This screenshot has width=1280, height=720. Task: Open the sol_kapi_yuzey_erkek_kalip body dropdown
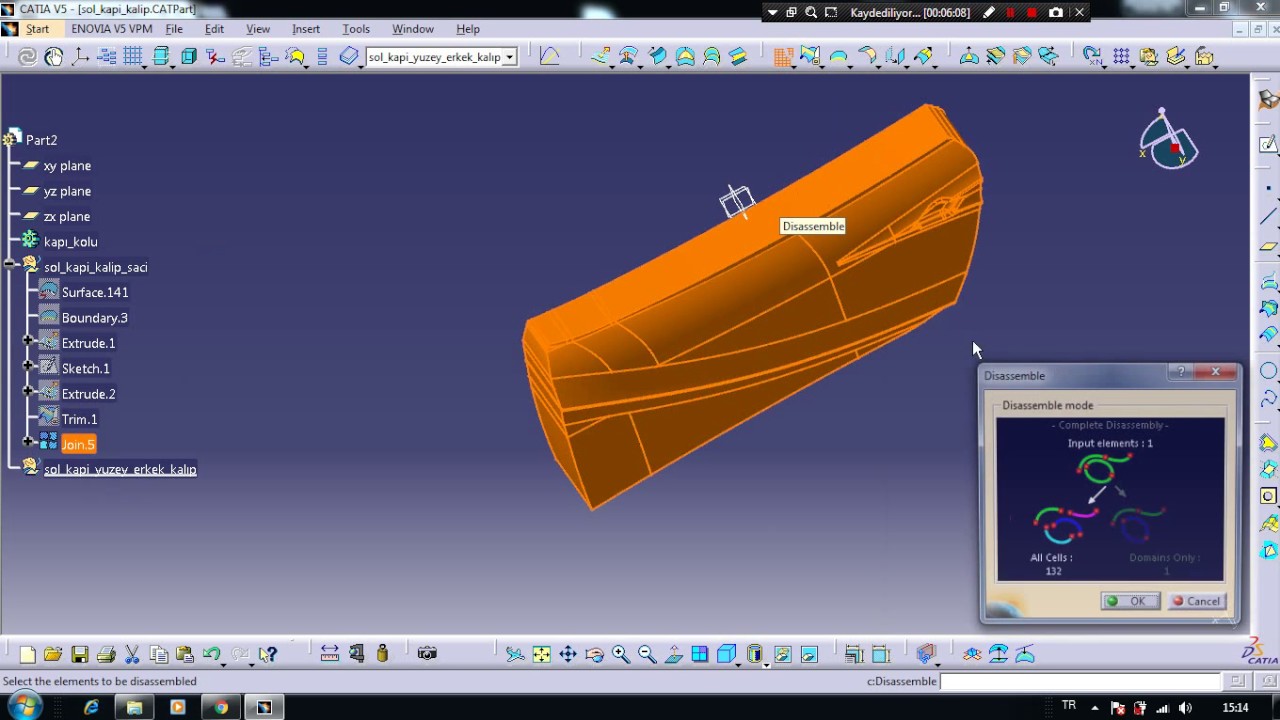pyautogui.click(x=509, y=57)
